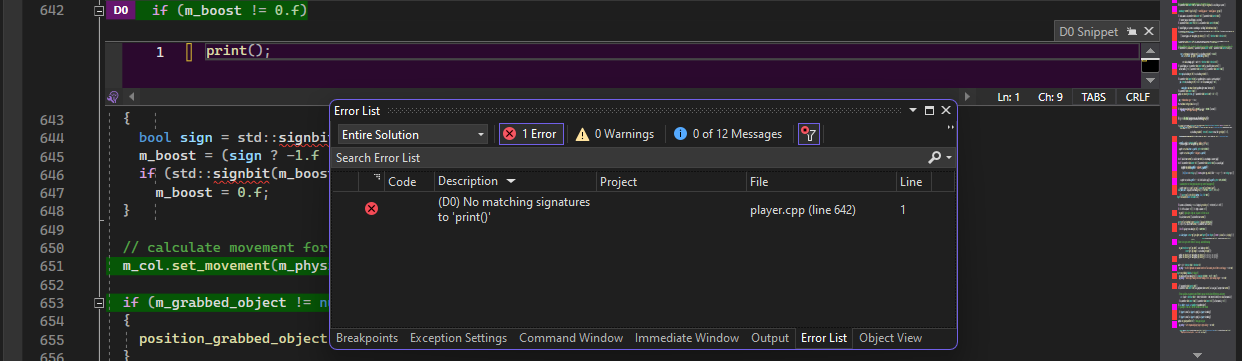Click the comment on line 650
This screenshot has height=361, width=1242.
(225, 247)
